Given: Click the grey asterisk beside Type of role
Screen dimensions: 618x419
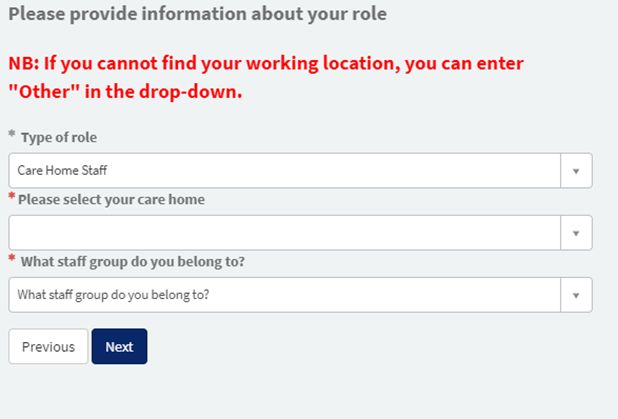Looking at the screenshot, I should (12, 134).
